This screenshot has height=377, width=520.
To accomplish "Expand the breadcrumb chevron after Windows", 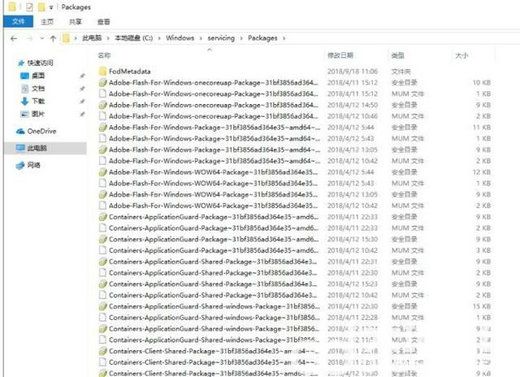I will click(201, 38).
